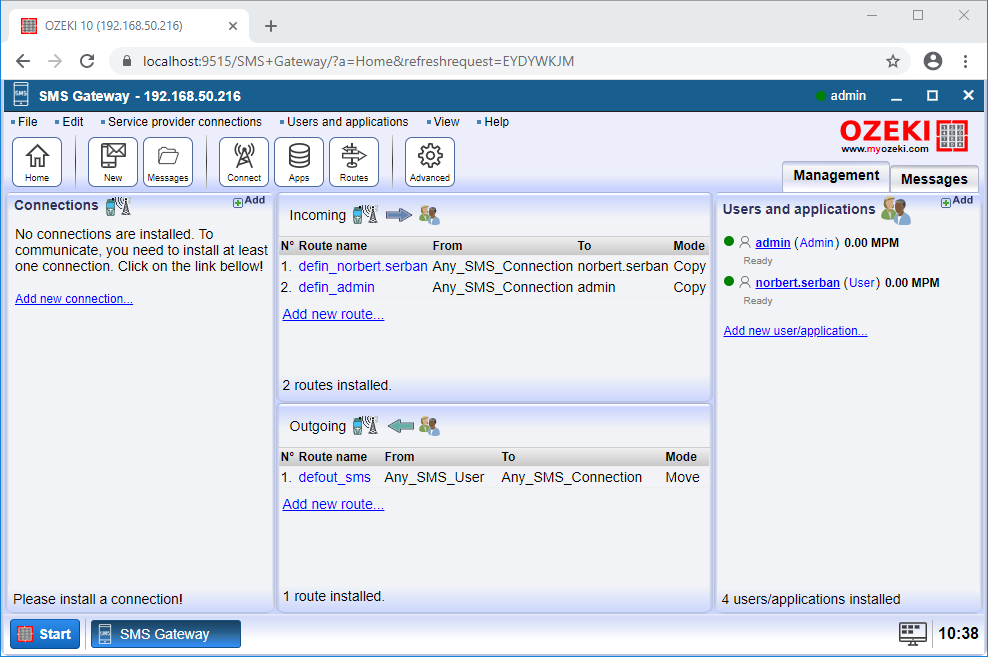
Task: Open the browser three-dot menu
Action: [x=965, y=61]
